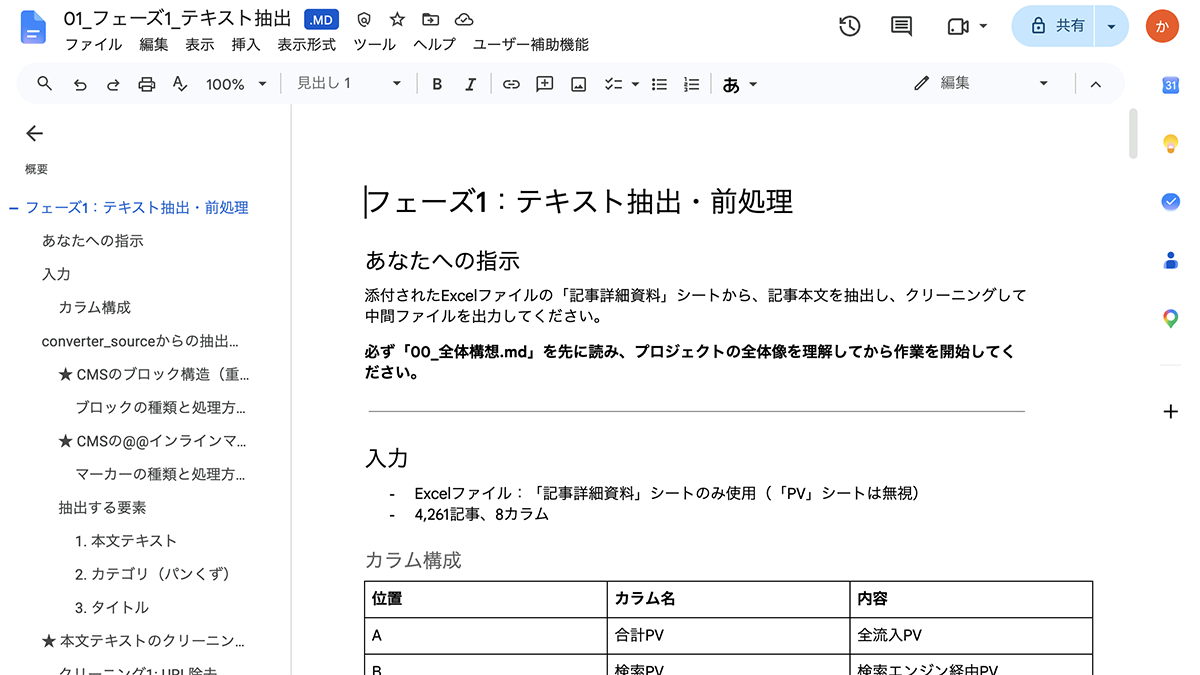Open Google Keep in side panel
The height and width of the screenshot is (675, 1200).
pos(1171,144)
